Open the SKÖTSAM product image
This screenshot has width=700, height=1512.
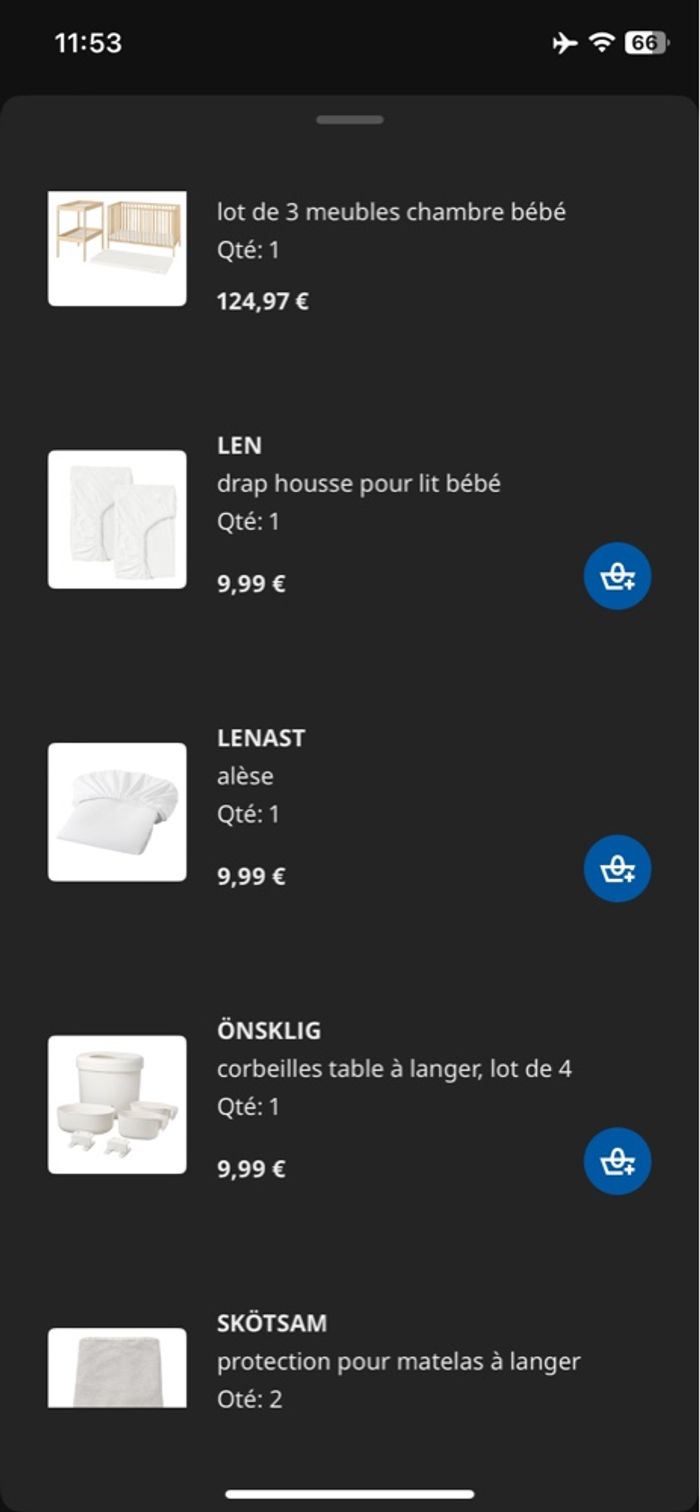tap(117, 1367)
